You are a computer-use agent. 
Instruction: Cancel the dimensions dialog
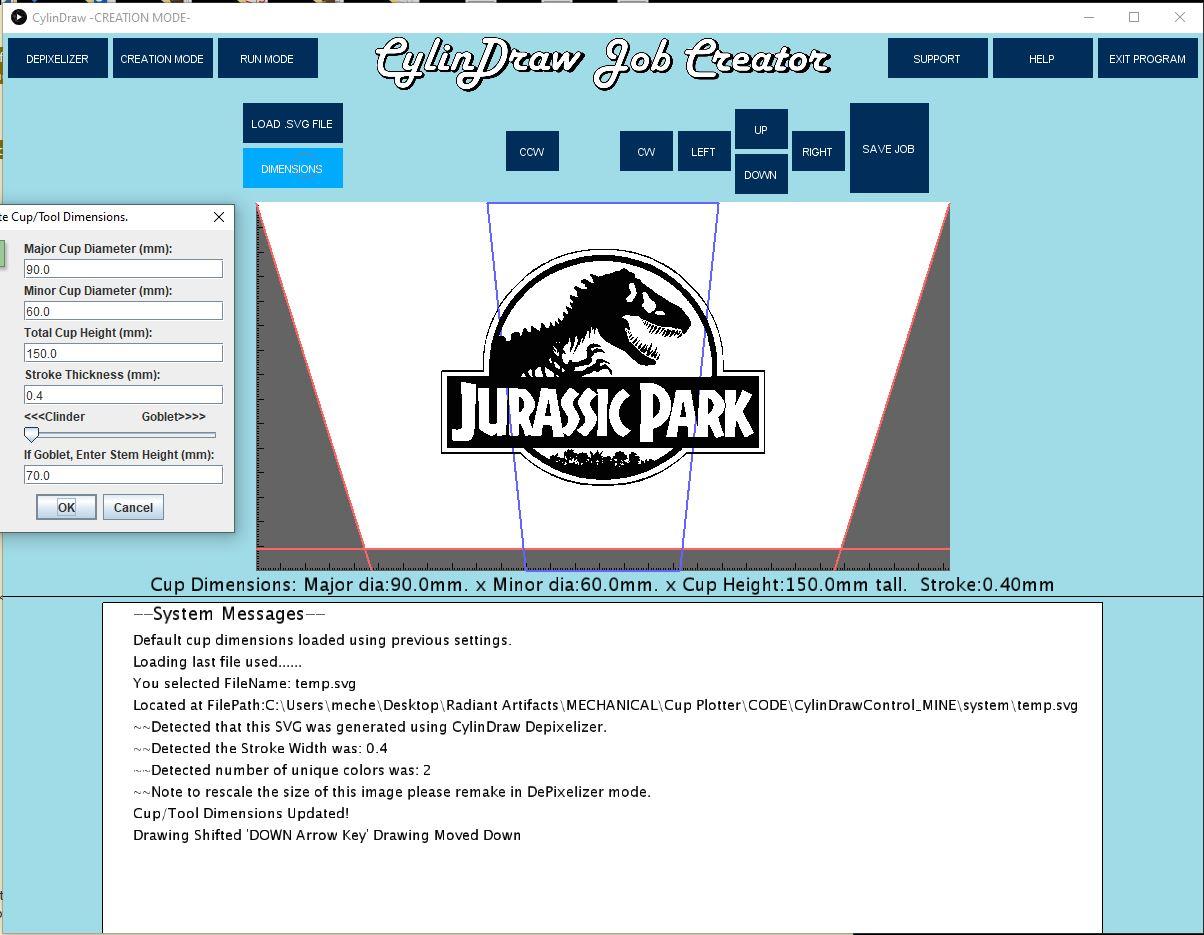133,507
